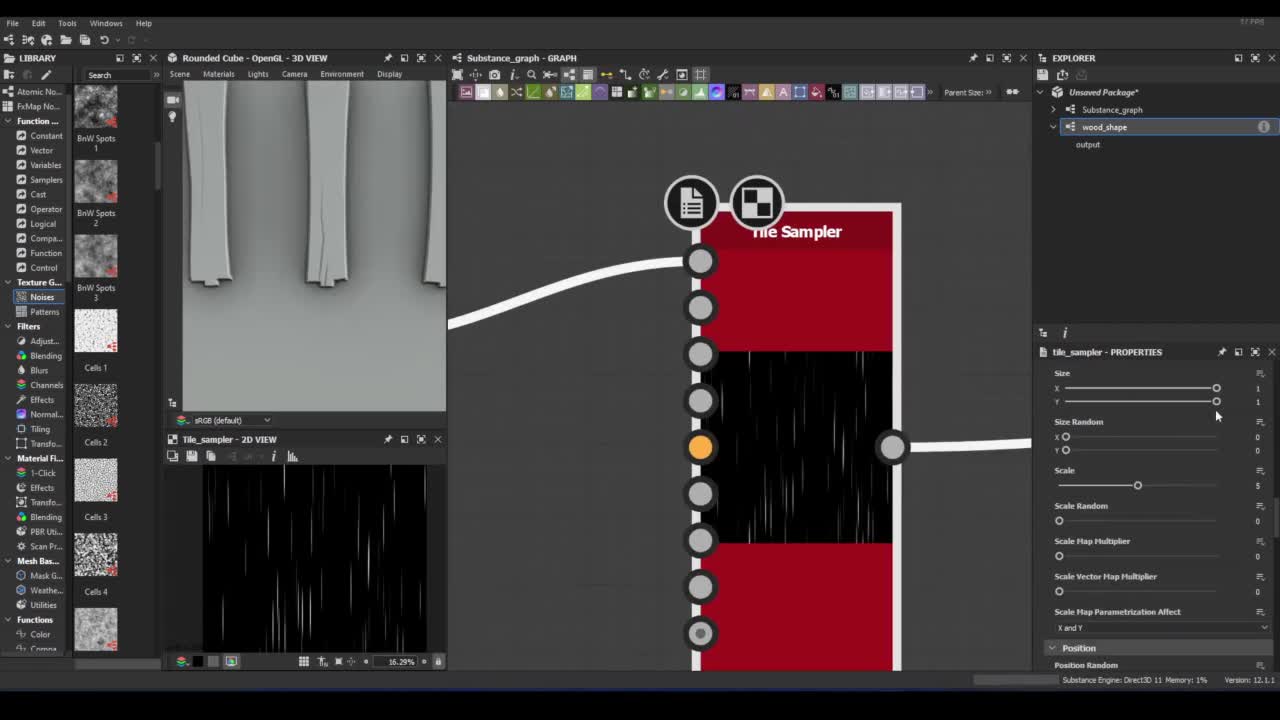Click the pencil edit icon in Library
This screenshot has height=720, width=1280.
click(x=46, y=75)
